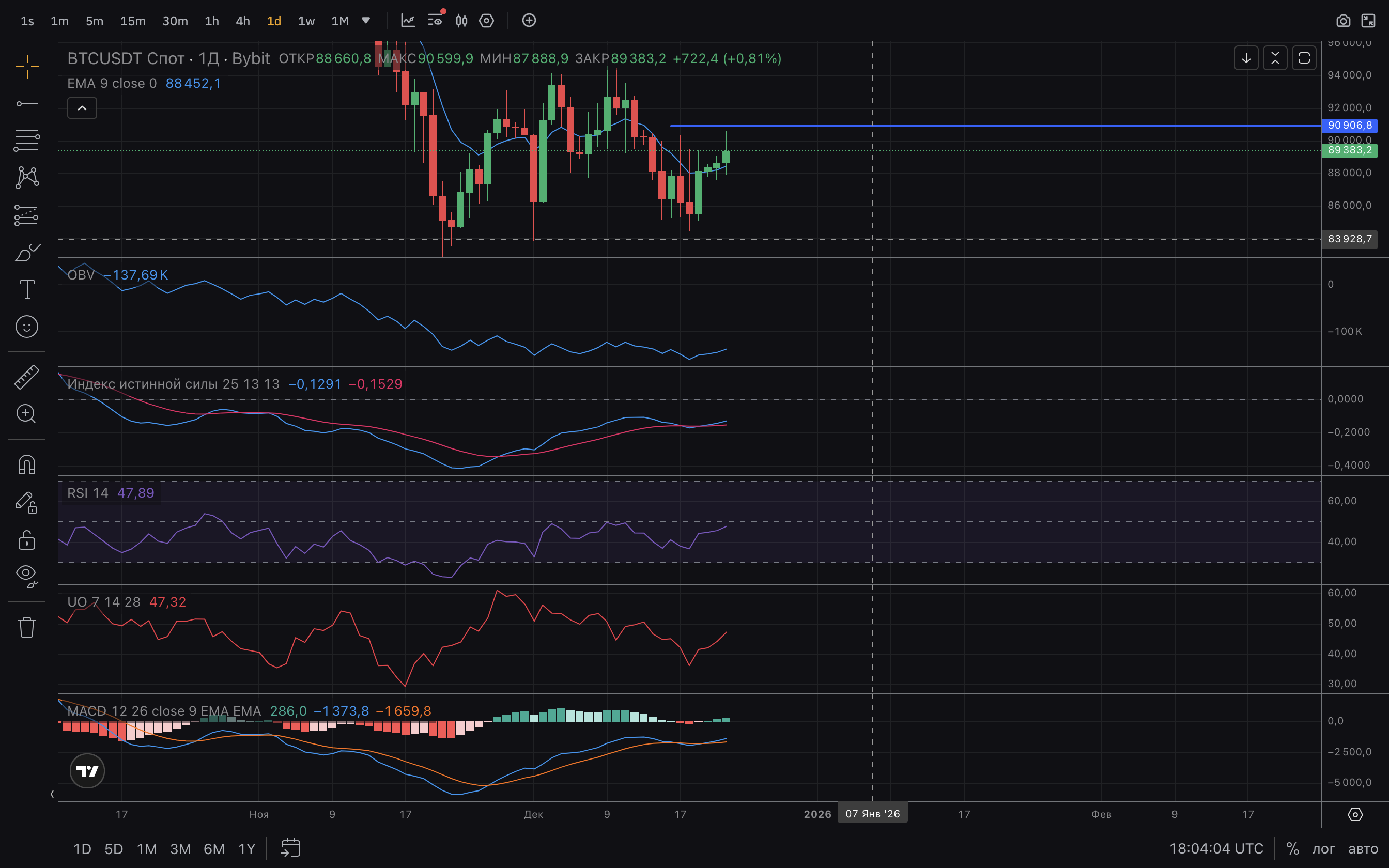Switch to the 4h timeframe

pyautogui.click(x=243, y=21)
